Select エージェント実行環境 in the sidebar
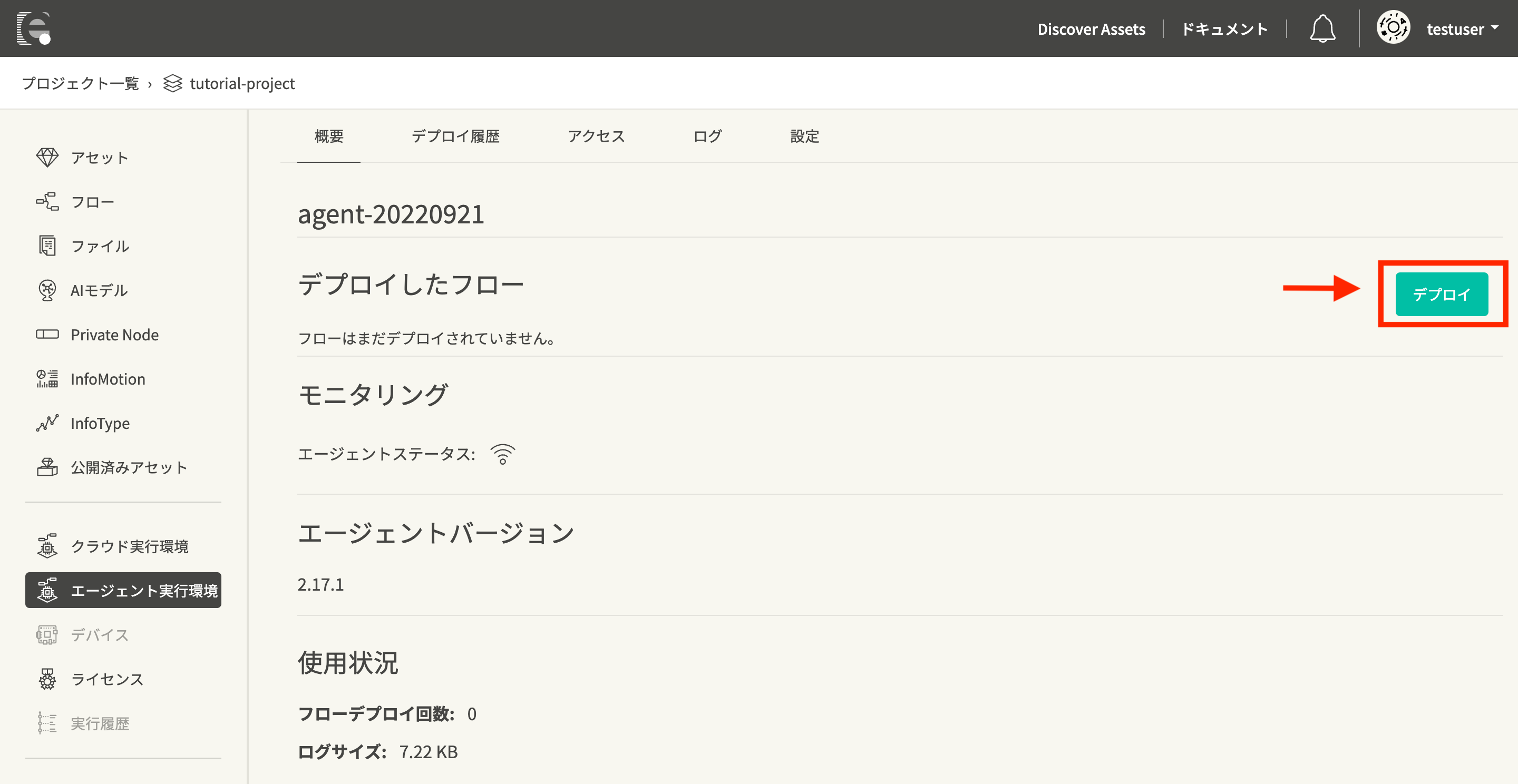Viewport: 1518px width, 784px height. 123,590
